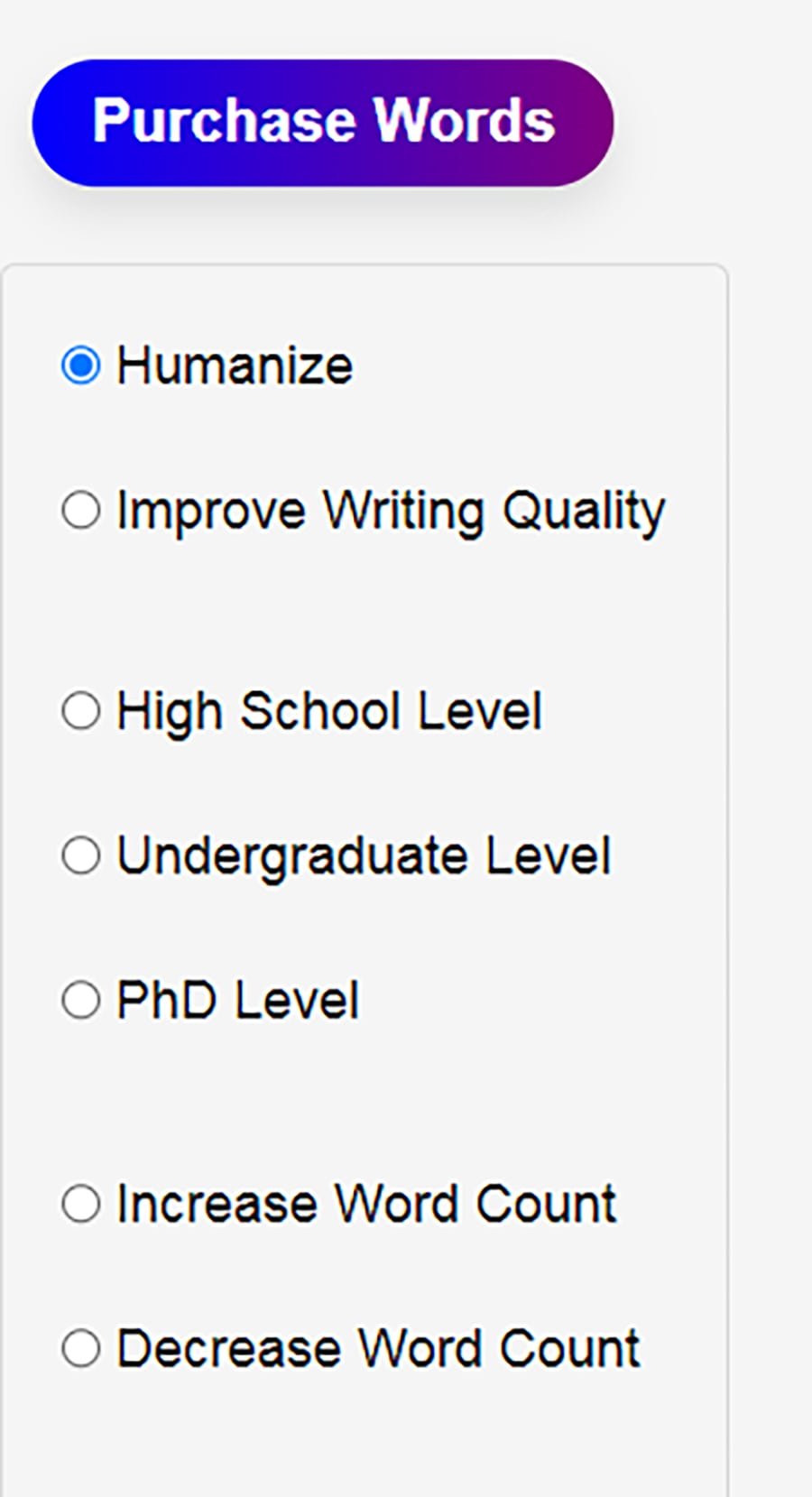Select the PhD Level radio button
Screen dimensions: 812x1497
(x=81, y=1000)
